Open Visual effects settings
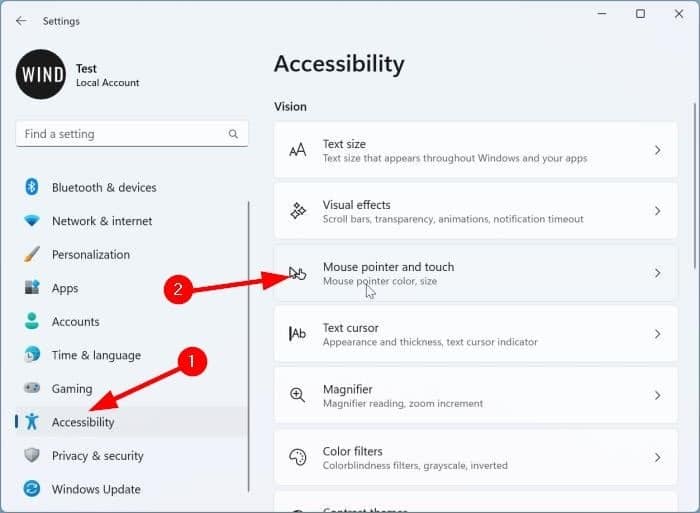The height and width of the screenshot is (513, 700). tap(476, 211)
